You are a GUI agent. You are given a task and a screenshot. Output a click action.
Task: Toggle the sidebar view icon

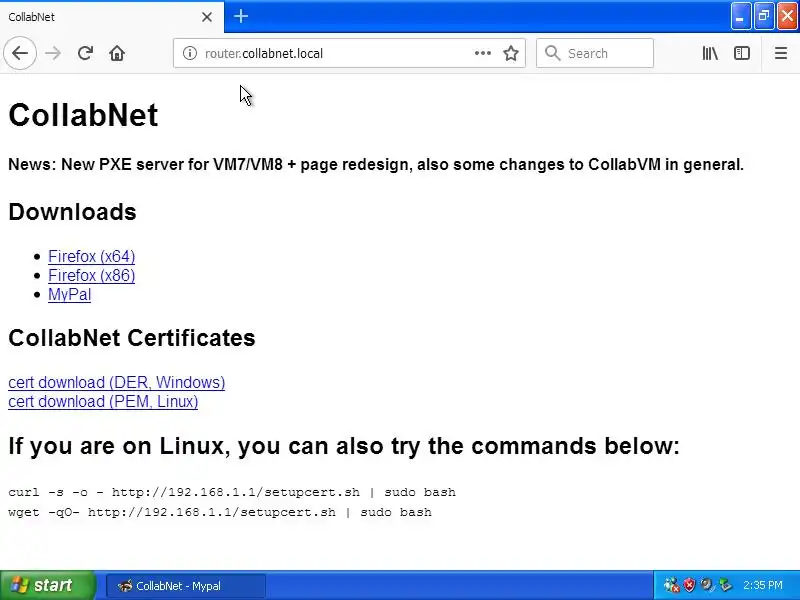coord(741,53)
